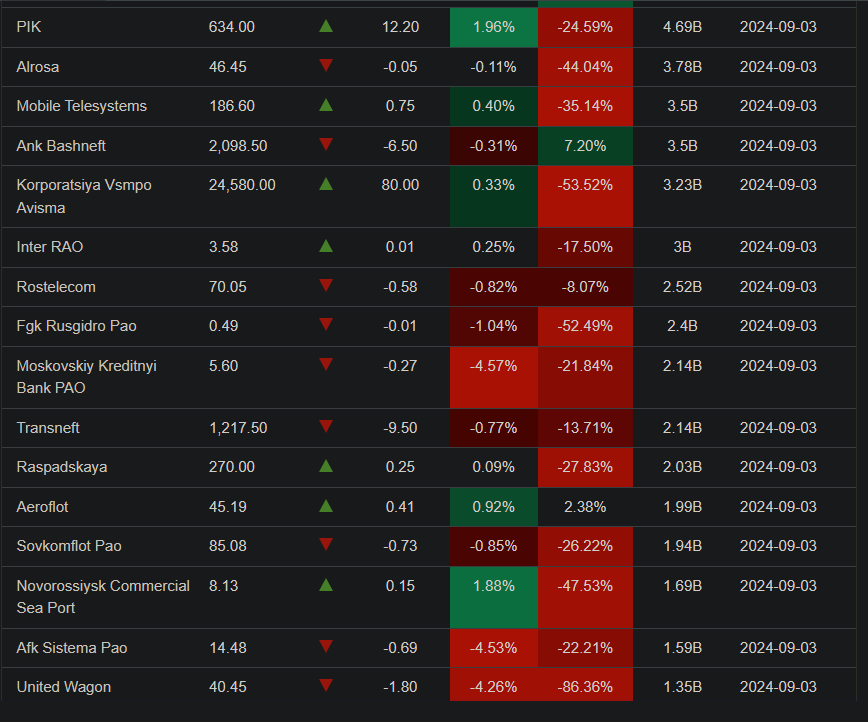Open the Ank Bashneft stock link
Viewport: 868px width, 722px height.
pos(61,146)
